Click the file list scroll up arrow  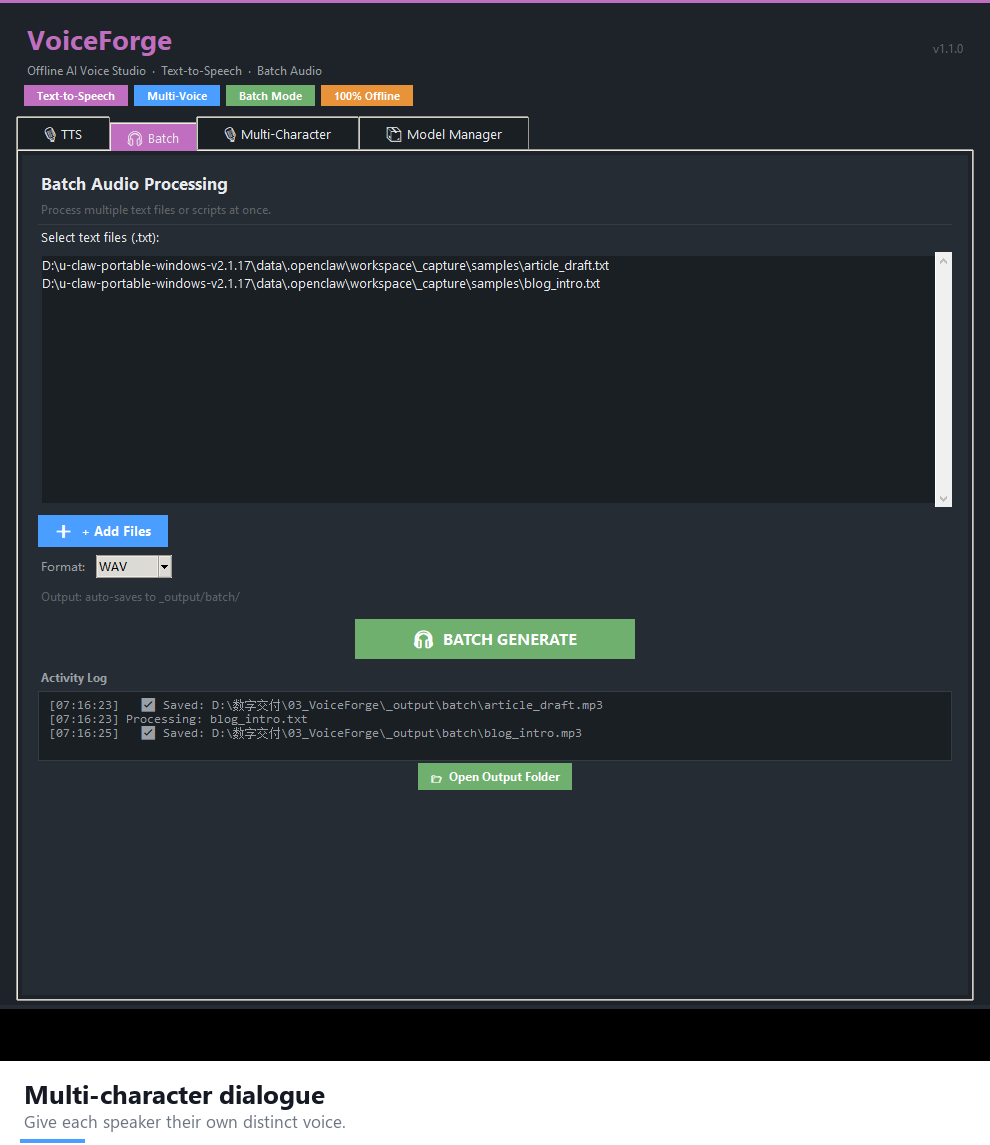click(943, 261)
